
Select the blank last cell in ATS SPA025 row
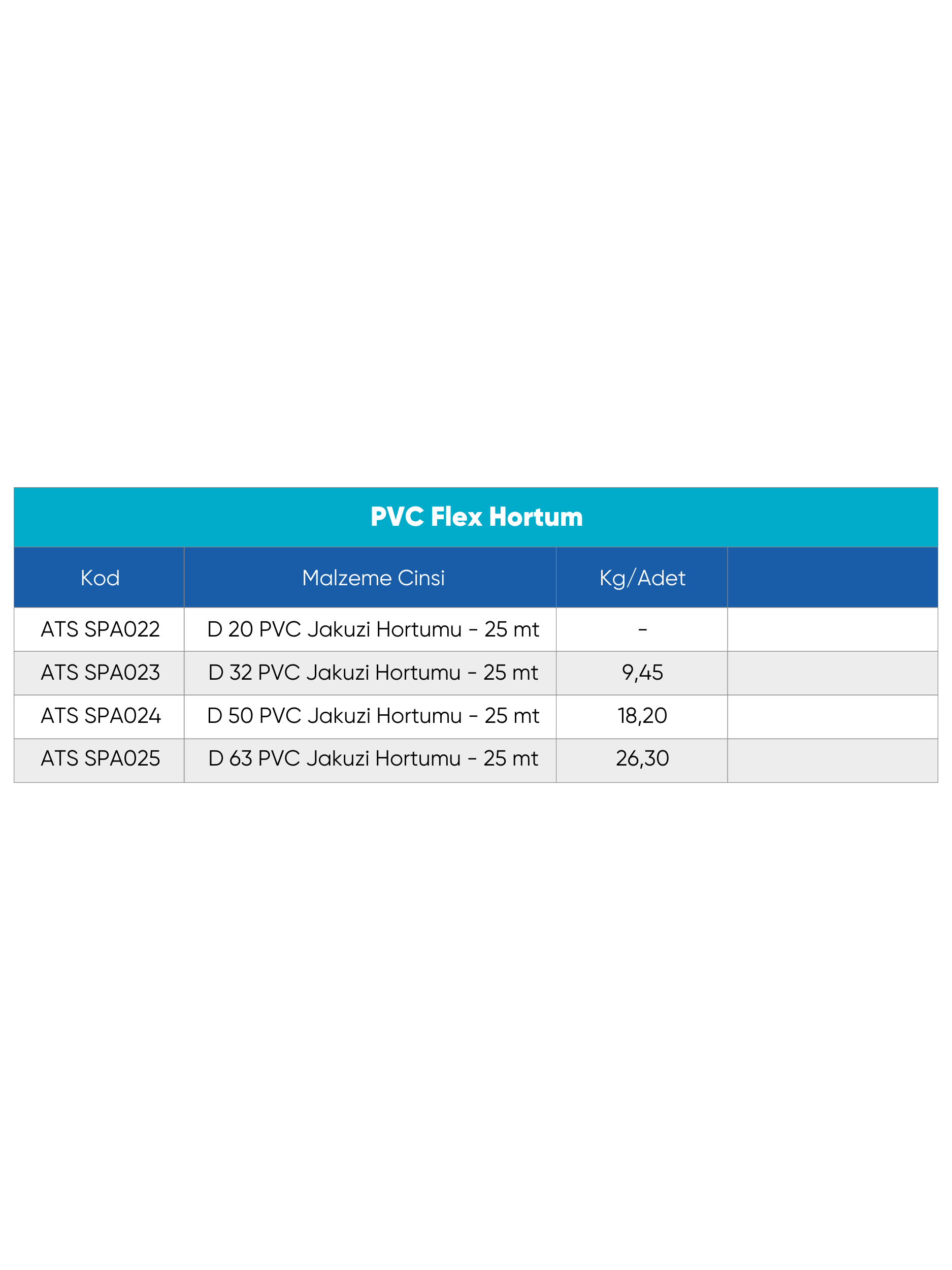click(832, 758)
